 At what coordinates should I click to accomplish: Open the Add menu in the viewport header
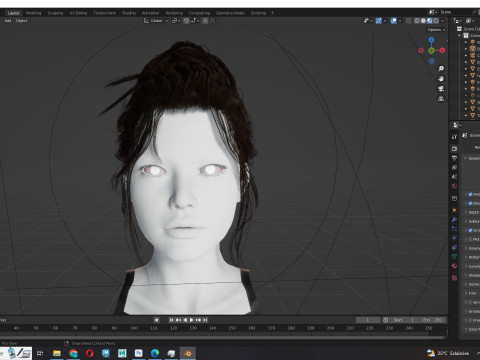(x=8, y=21)
